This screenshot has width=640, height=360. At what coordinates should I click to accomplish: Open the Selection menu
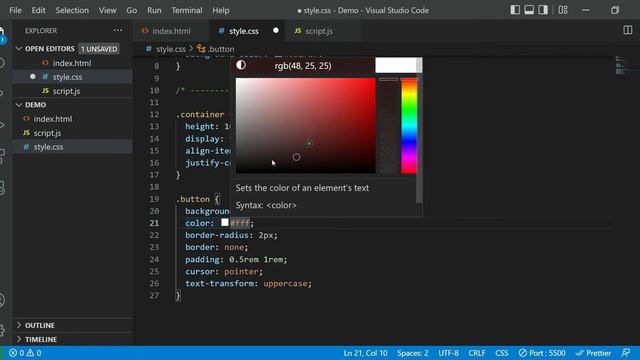72,10
